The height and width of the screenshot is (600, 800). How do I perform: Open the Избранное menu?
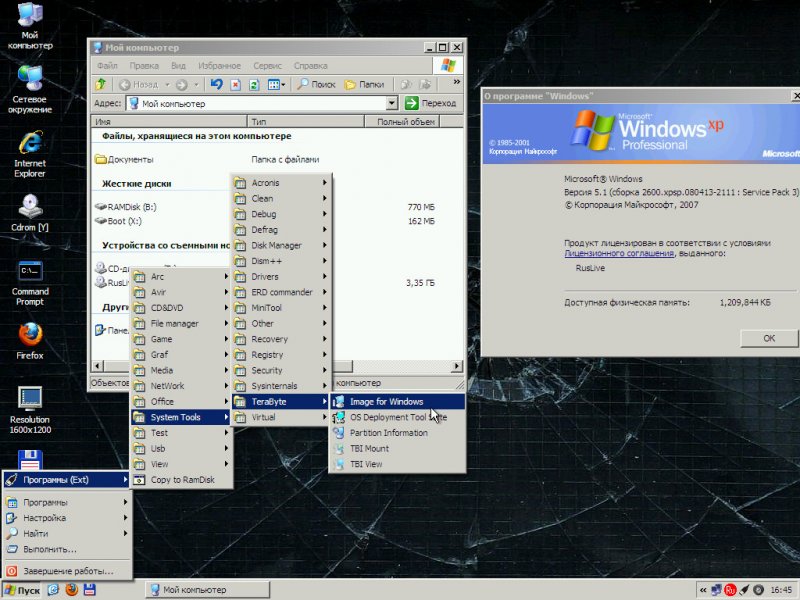219,66
